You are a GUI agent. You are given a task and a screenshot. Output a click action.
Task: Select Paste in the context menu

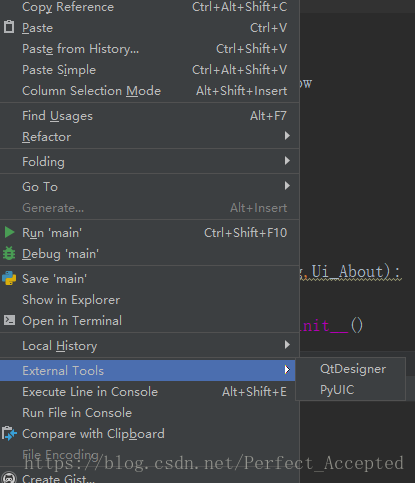149,28
